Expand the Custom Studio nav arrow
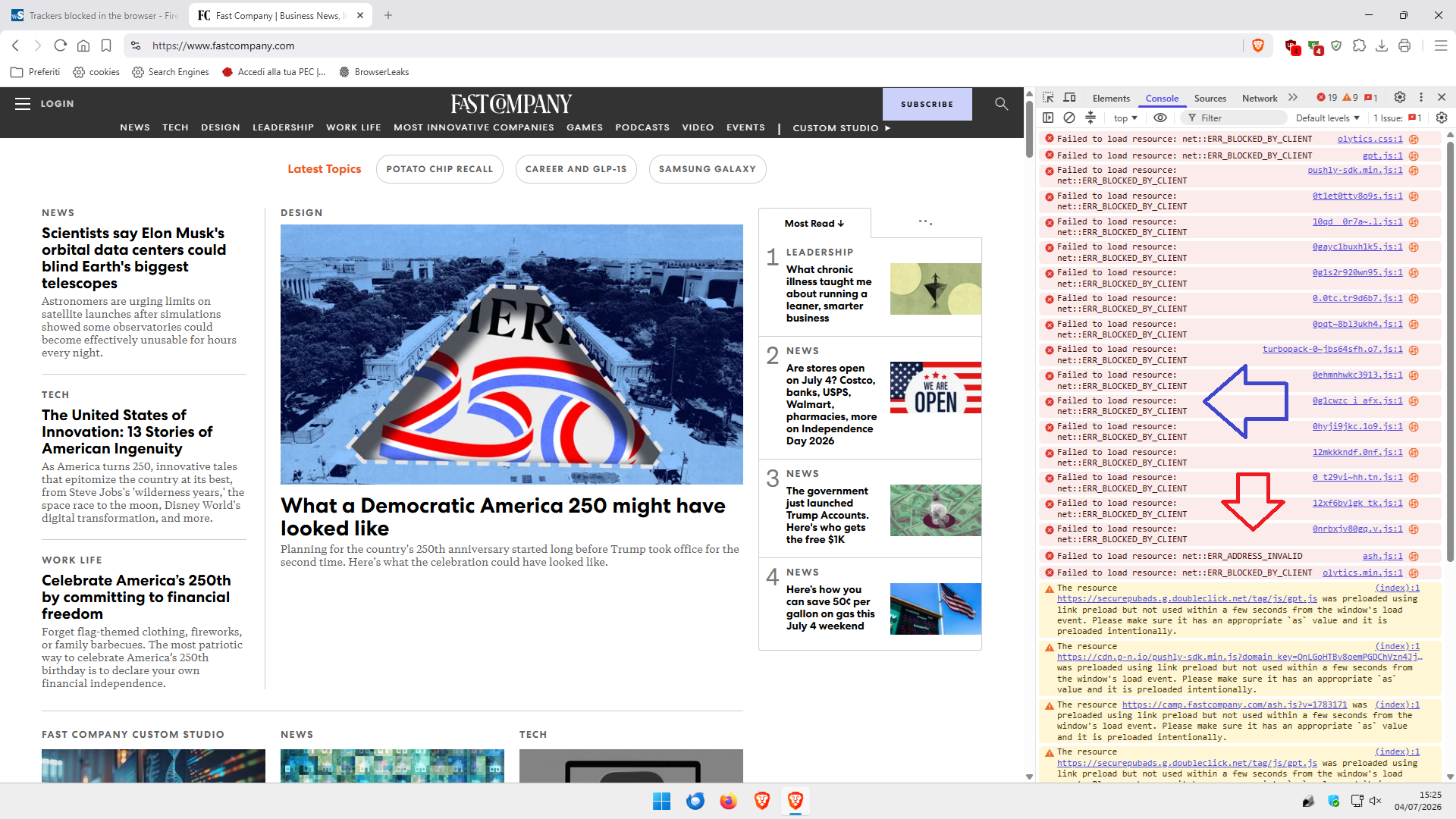The width and height of the screenshot is (1456, 819). point(887,128)
